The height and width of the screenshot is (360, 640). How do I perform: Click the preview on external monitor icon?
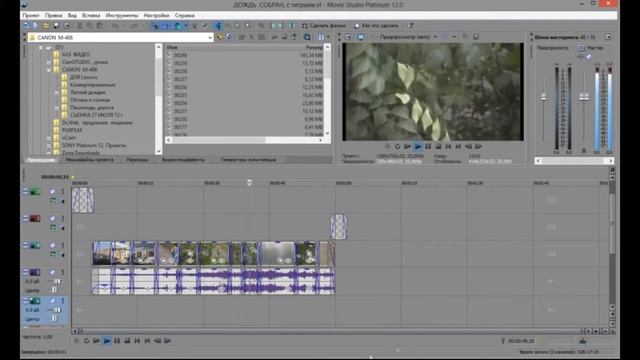[361, 37]
